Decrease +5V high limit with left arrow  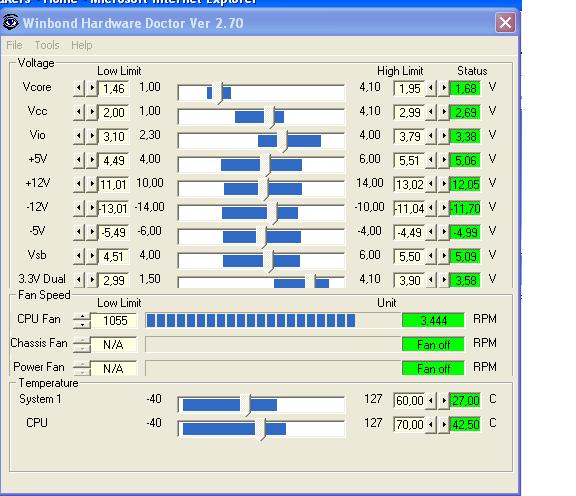click(431, 161)
